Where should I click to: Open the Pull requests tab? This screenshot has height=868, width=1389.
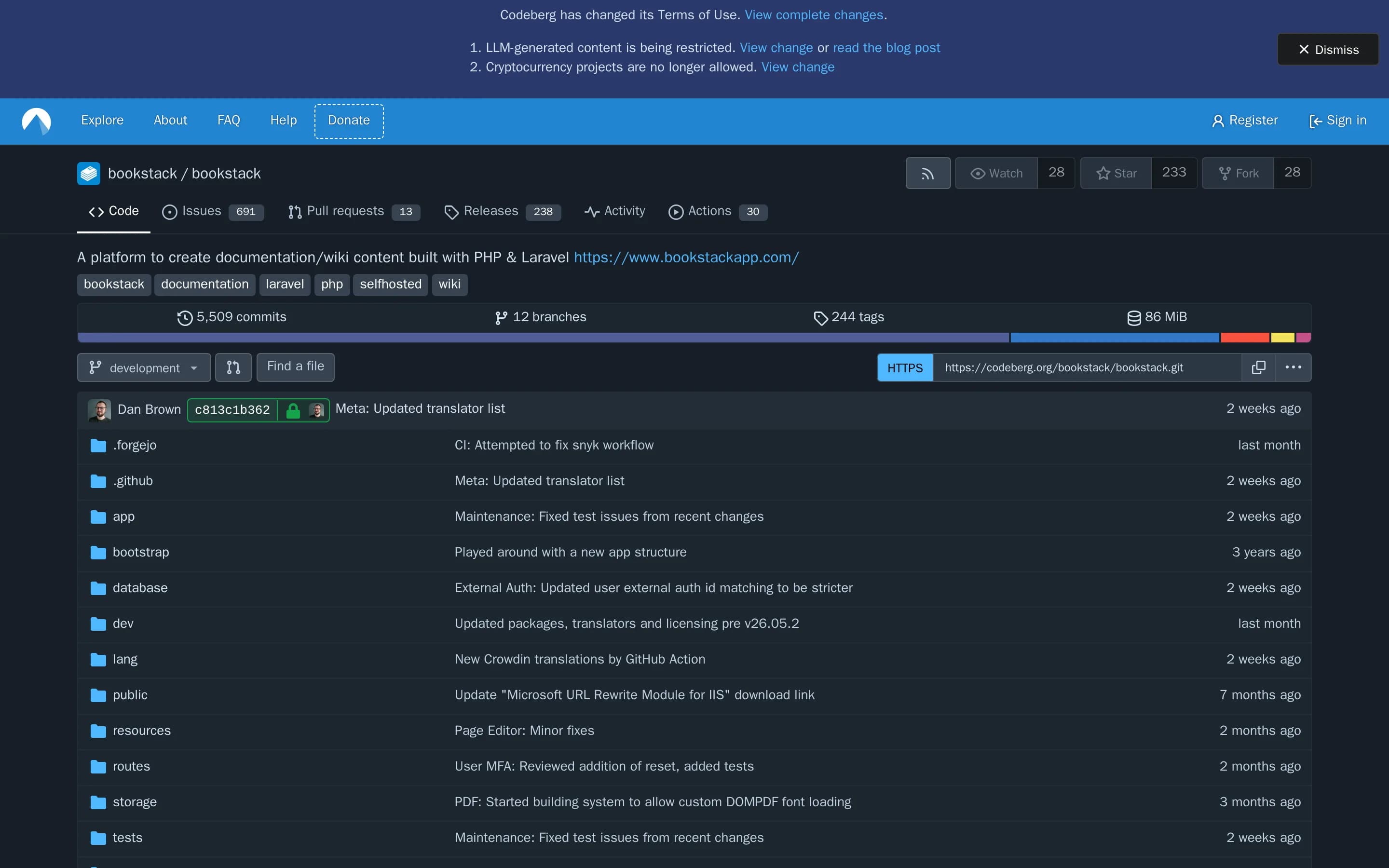[x=354, y=211]
